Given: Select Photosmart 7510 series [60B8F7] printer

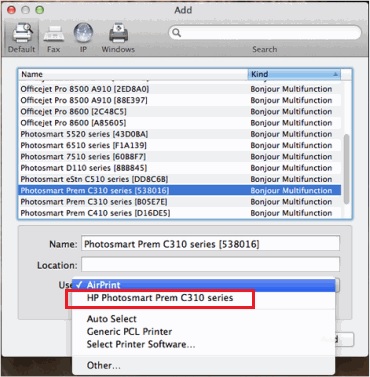Looking at the screenshot, I should pos(179,157).
